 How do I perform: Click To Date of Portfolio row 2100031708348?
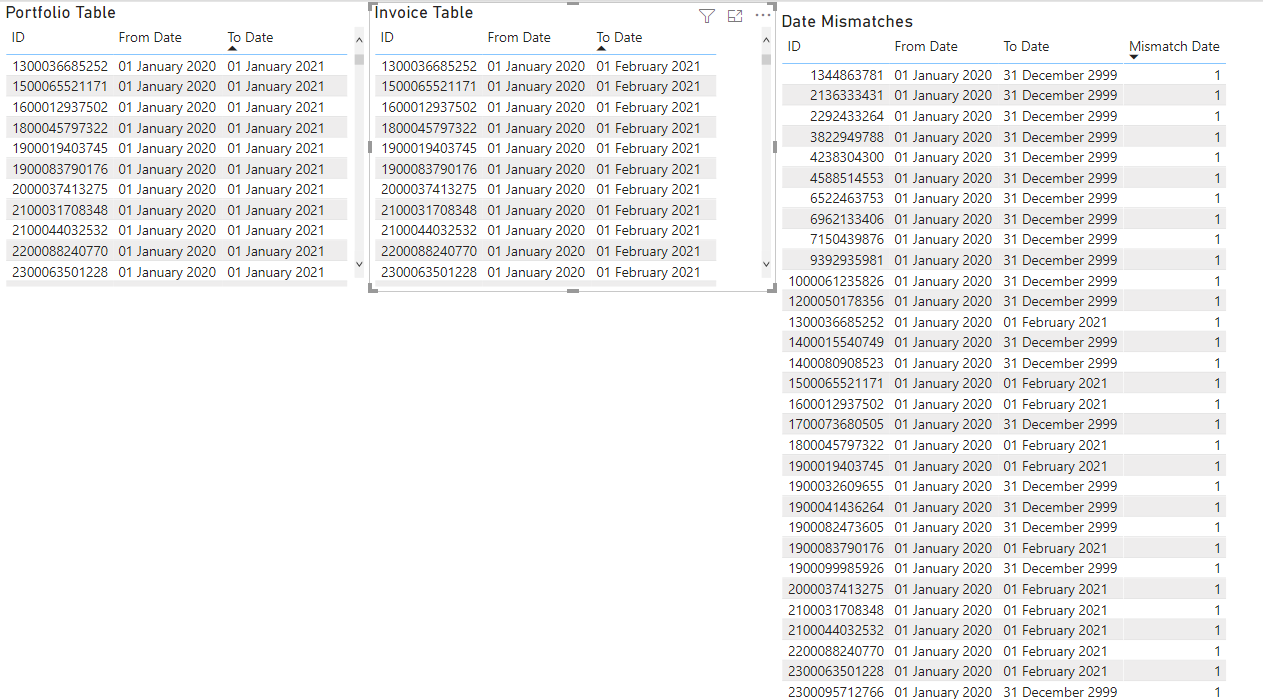276,210
